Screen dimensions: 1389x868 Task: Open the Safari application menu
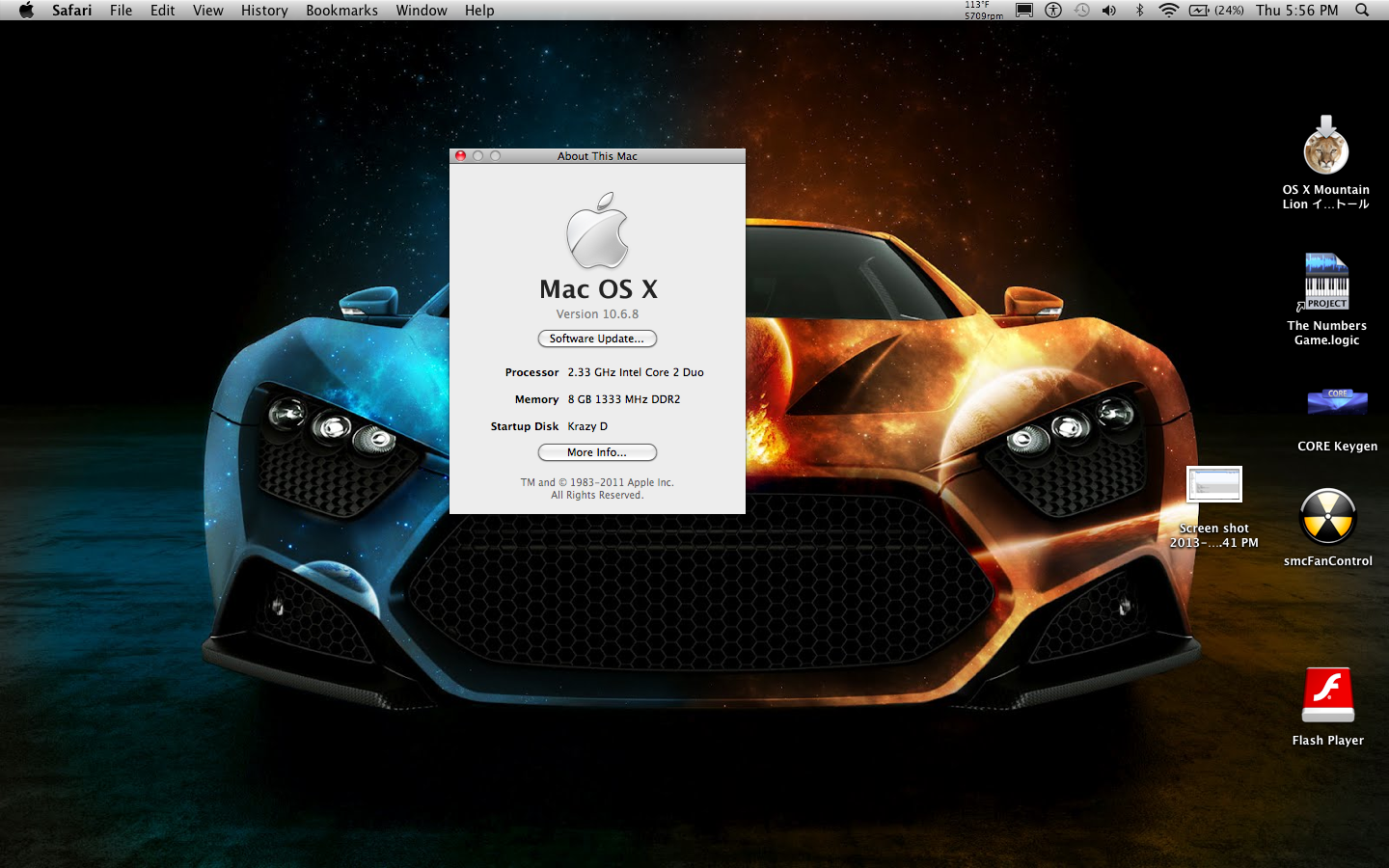tap(72, 11)
